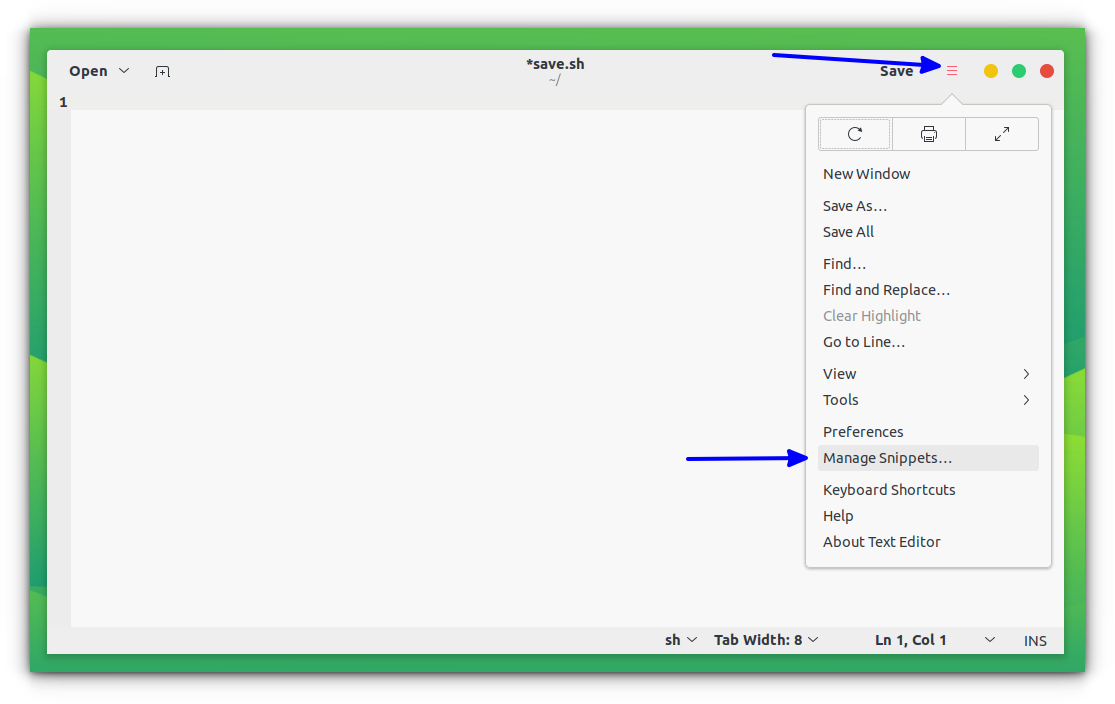Open a new tab
This screenshot has width=1115, height=704.
click(x=162, y=71)
